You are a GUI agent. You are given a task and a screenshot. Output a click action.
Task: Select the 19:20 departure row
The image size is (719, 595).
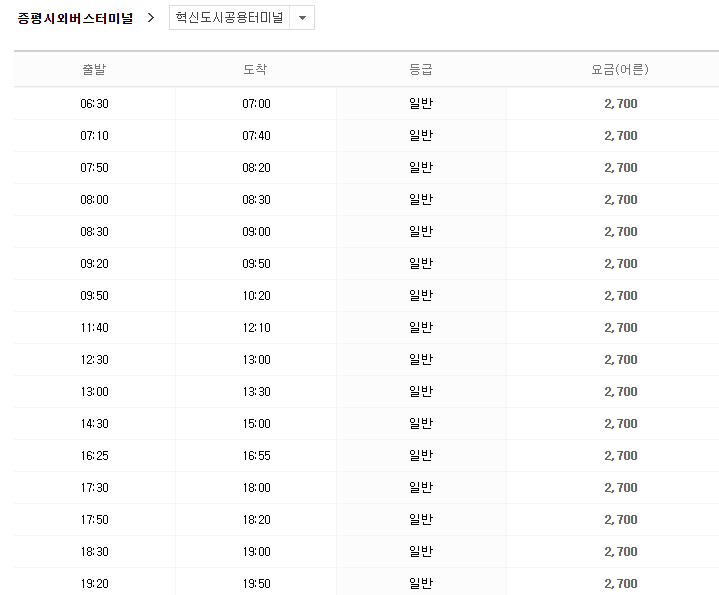pos(366,582)
